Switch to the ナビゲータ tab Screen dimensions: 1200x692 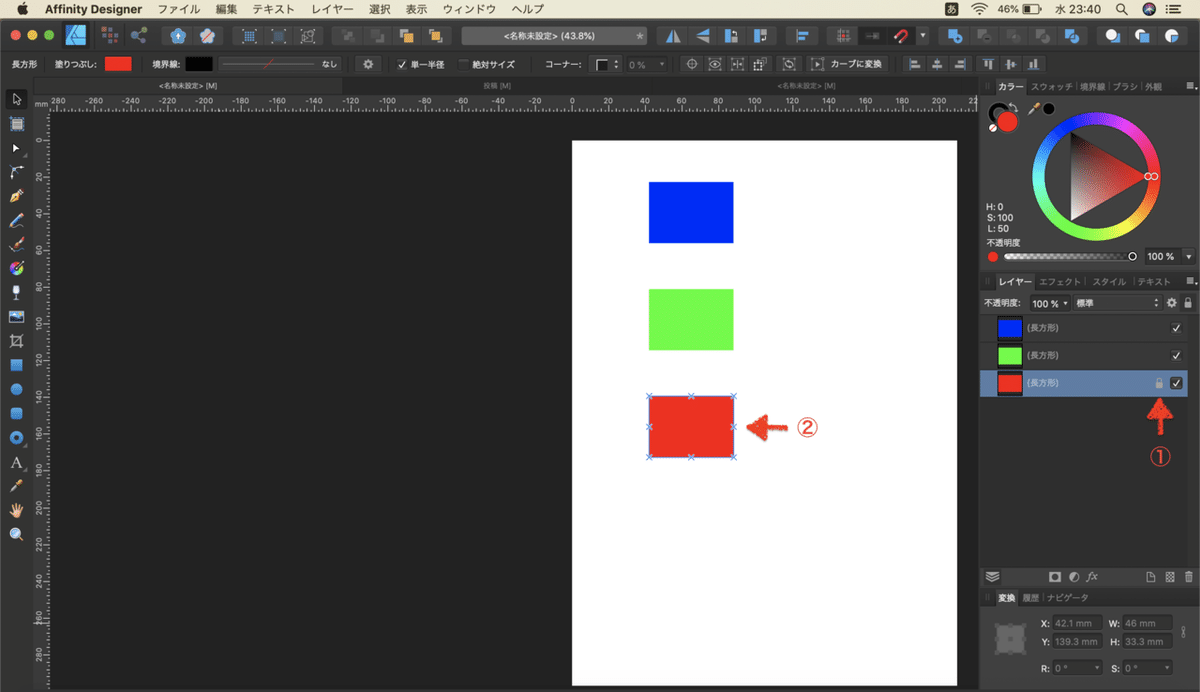click(x=1066, y=597)
